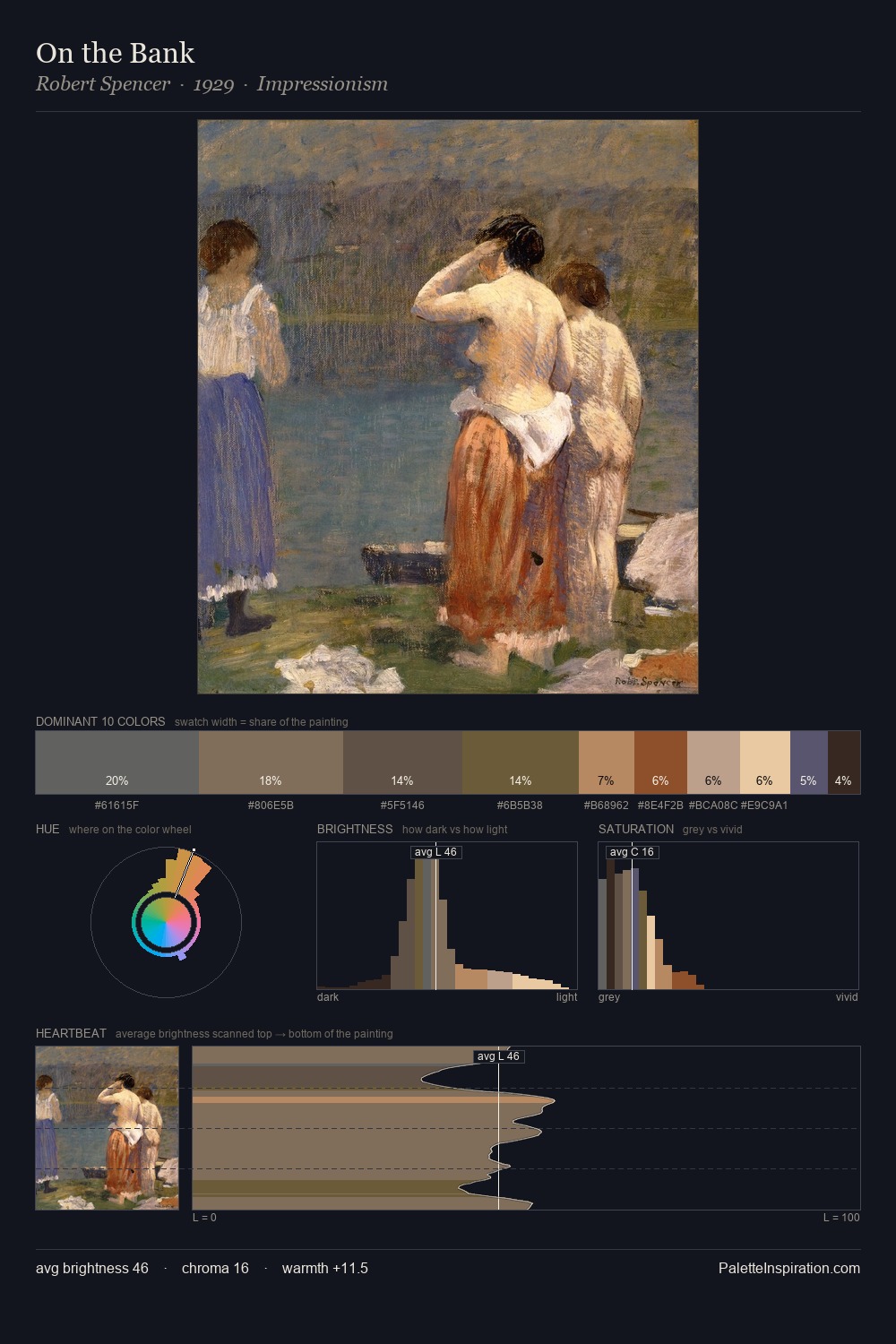Viewport: 896px width, 1344px height.
Task: Click the hex code text #6B5B38
Action: [520, 806]
